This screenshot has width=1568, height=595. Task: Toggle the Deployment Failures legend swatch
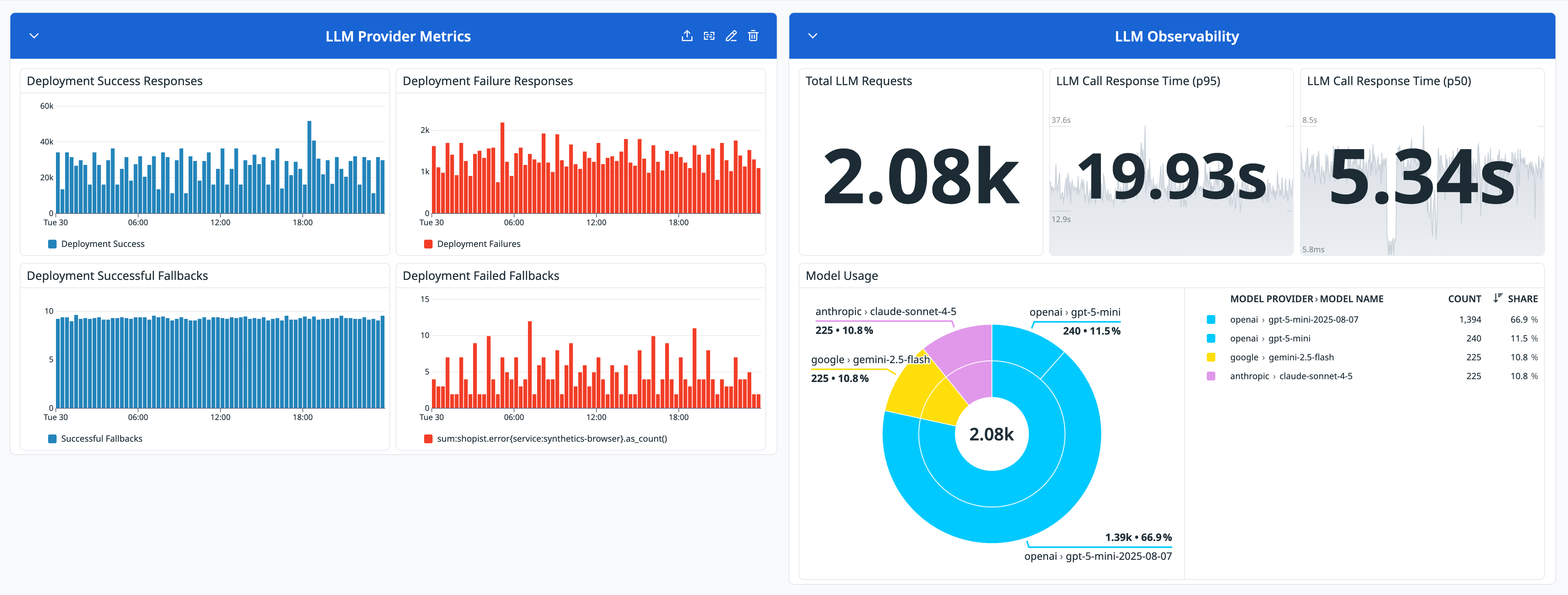click(428, 244)
